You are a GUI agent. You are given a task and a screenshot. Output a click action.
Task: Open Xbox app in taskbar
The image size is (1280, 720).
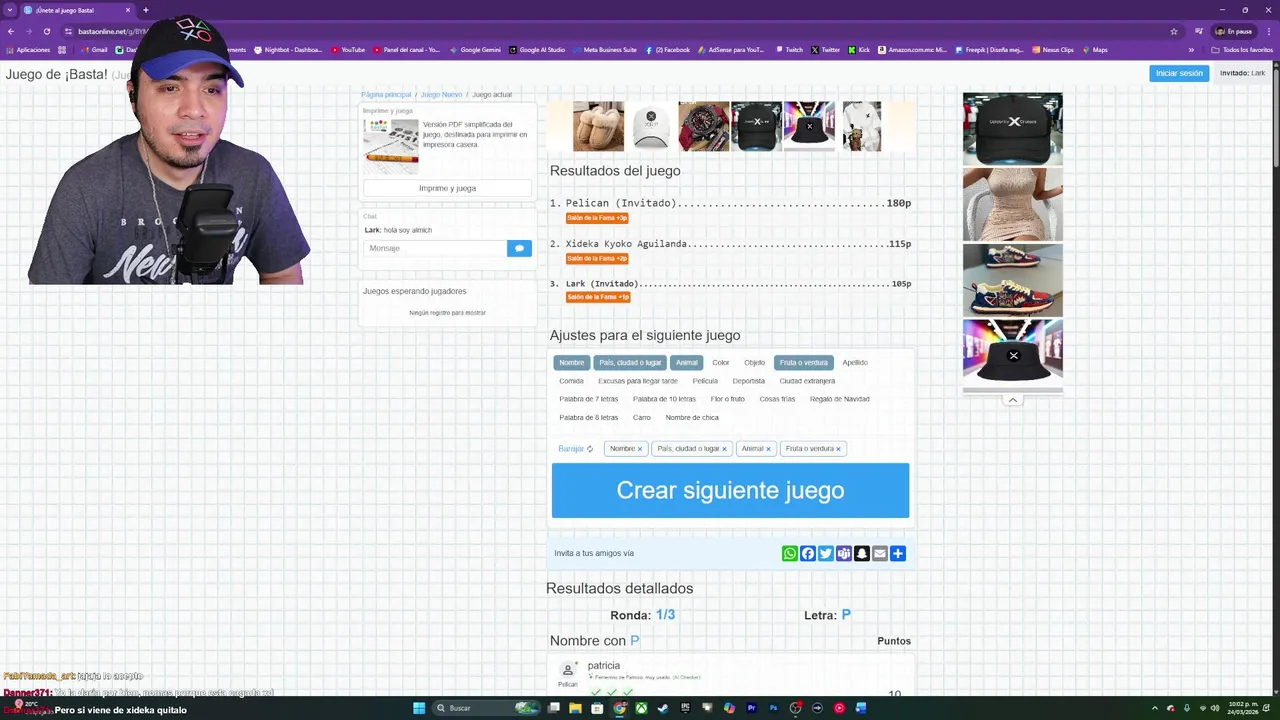(x=641, y=708)
